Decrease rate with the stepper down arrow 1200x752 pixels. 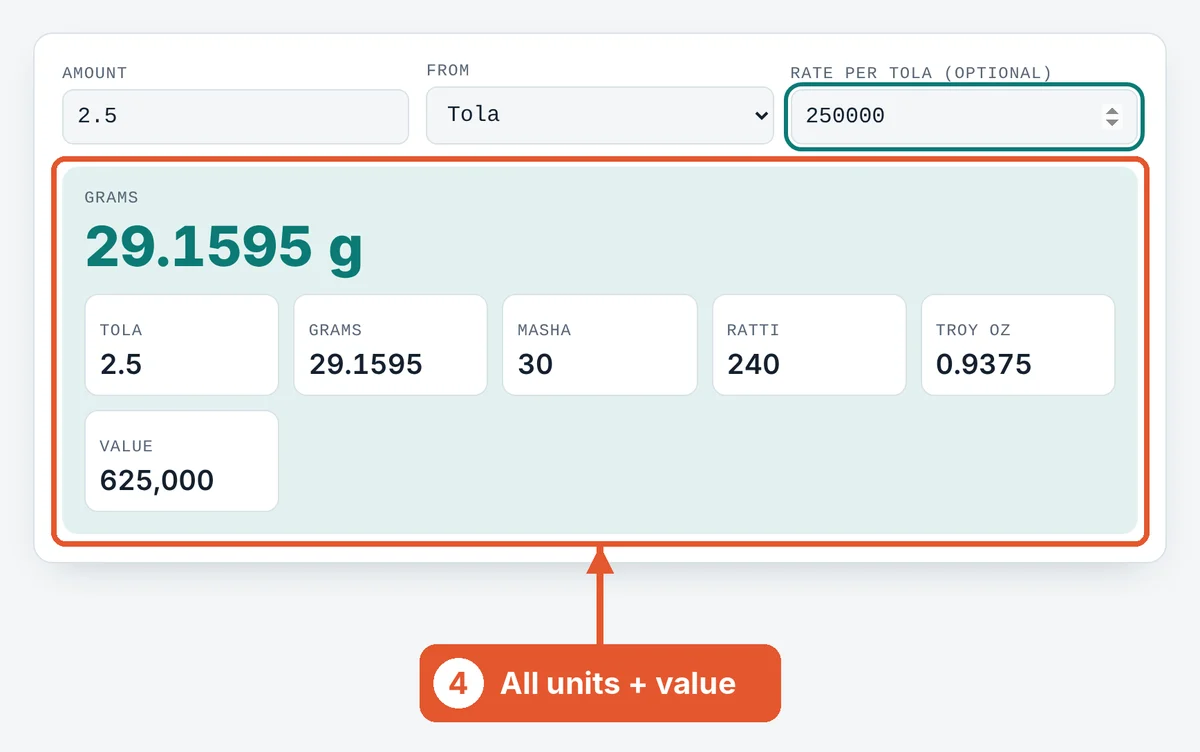(1112, 122)
